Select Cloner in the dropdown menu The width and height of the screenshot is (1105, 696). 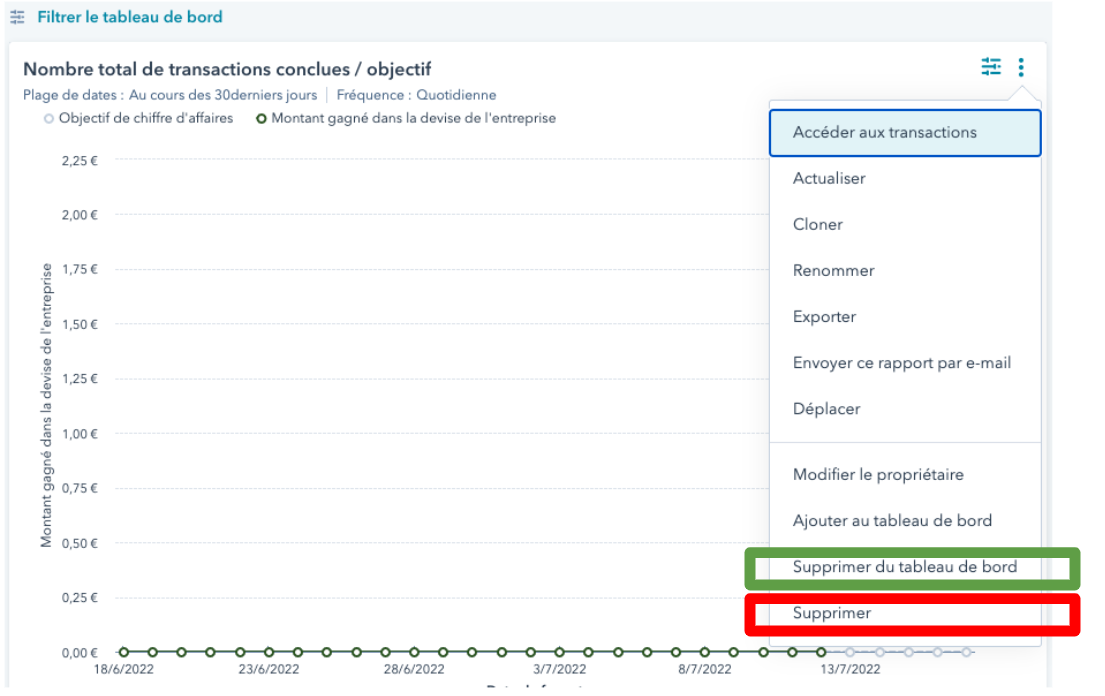point(818,225)
